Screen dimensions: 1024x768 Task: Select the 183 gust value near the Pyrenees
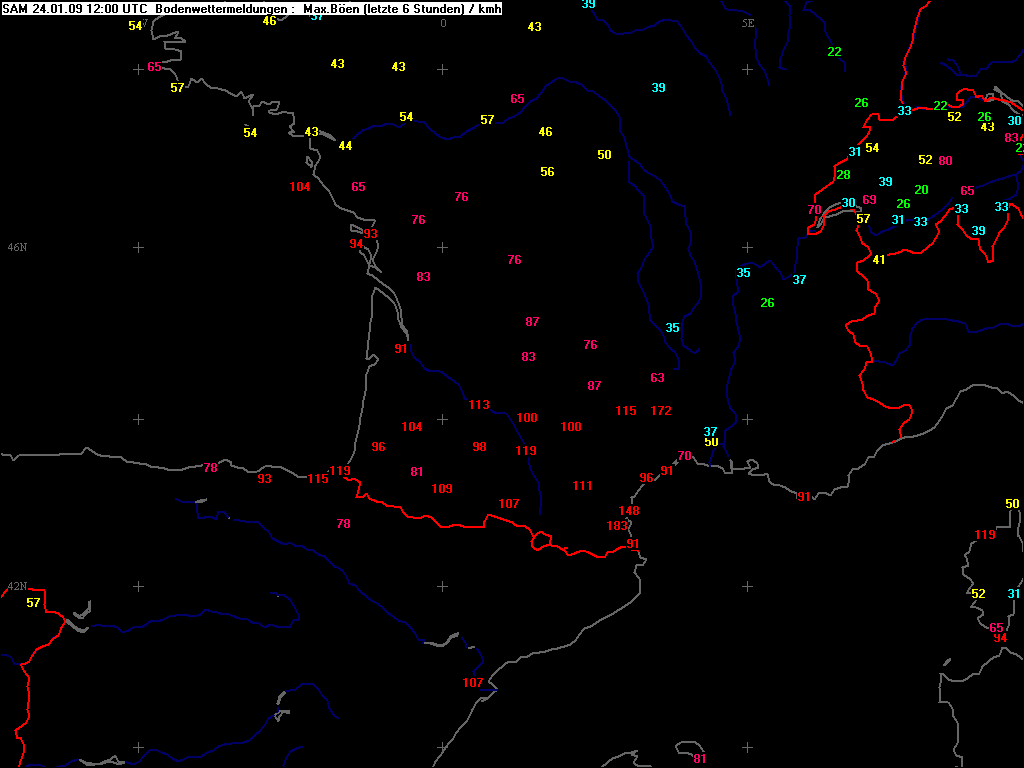[x=617, y=526]
